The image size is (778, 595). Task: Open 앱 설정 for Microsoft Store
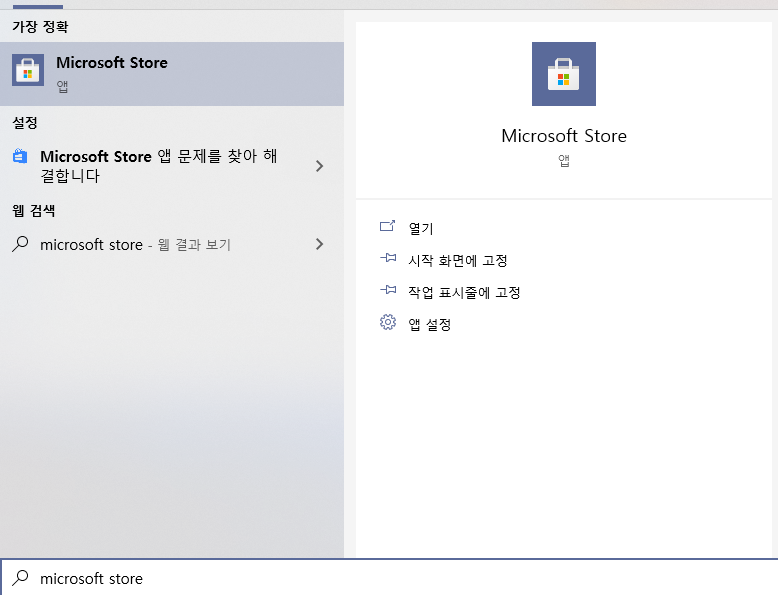coord(430,325)
